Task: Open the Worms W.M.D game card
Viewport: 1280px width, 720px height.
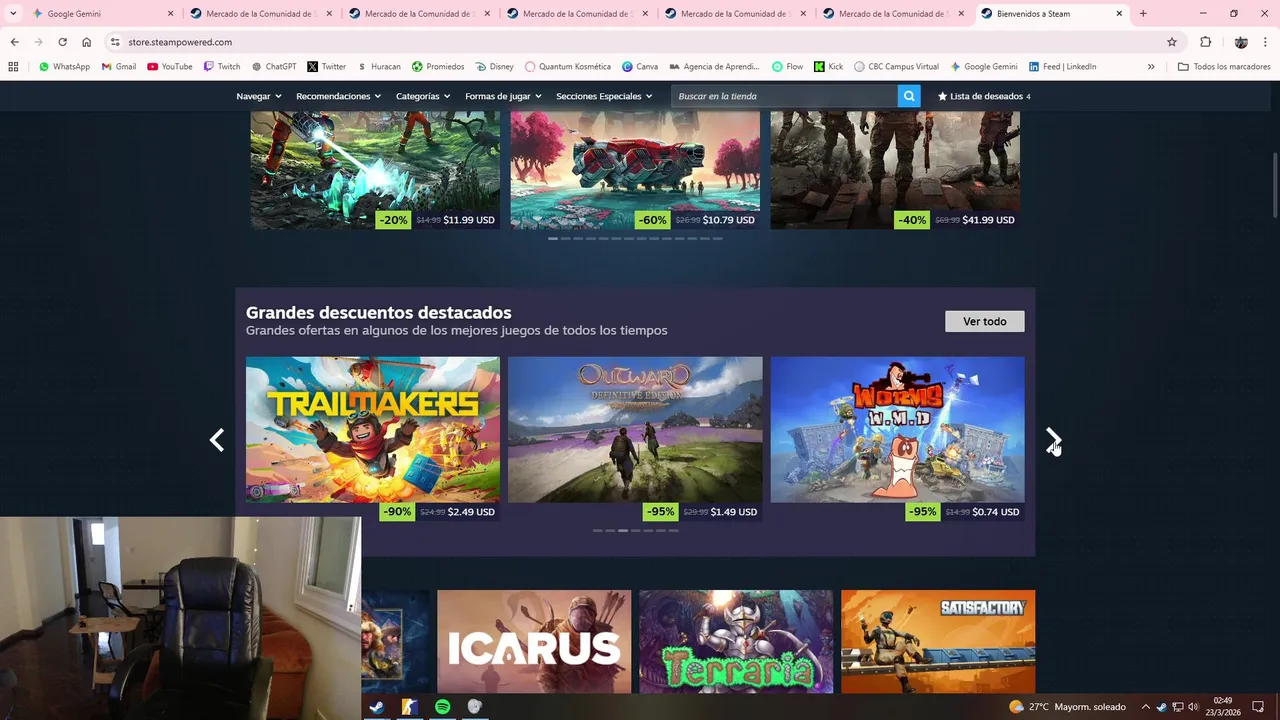Action: click(x=897, y=439)
